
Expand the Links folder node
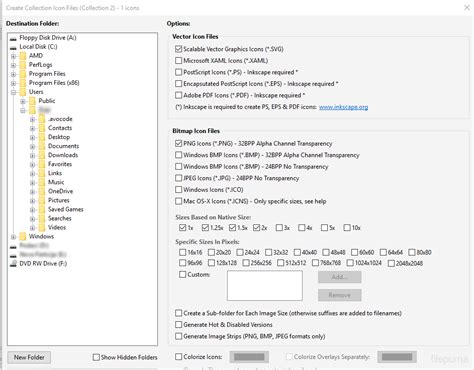32,173
